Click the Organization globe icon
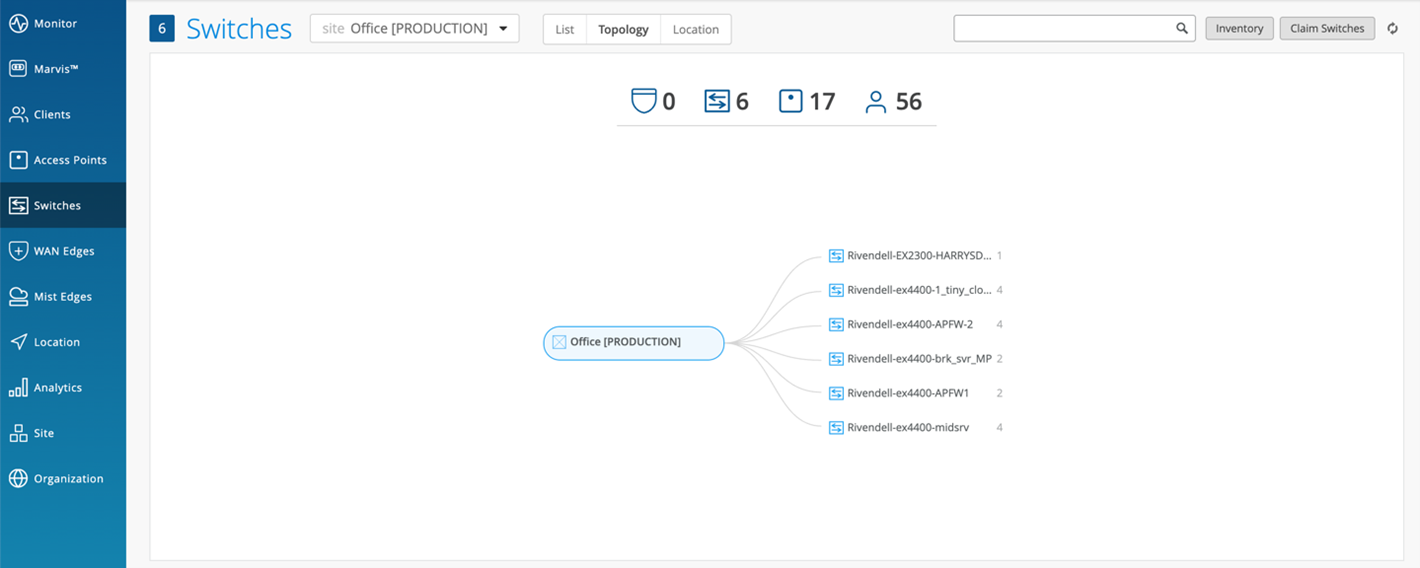 tap(18, 479)
